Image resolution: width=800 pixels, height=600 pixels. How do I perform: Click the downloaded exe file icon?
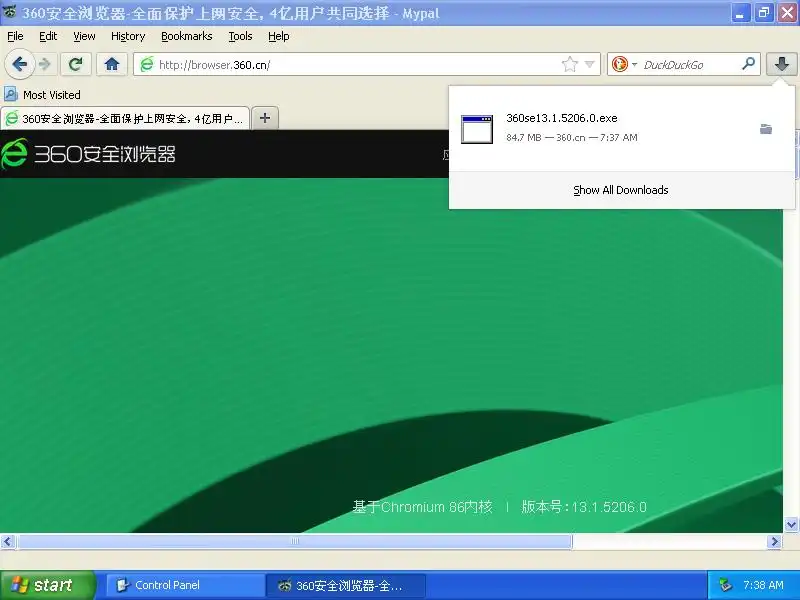(x=477, y=129)
